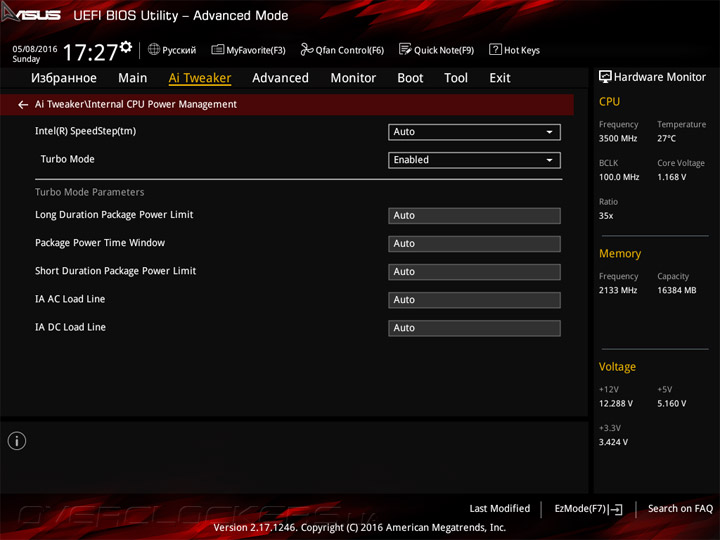Click the breadcrumb Internal CPU Power Management text
The height and width of the screenshot is (540, 720).
[x=162, y=104]
